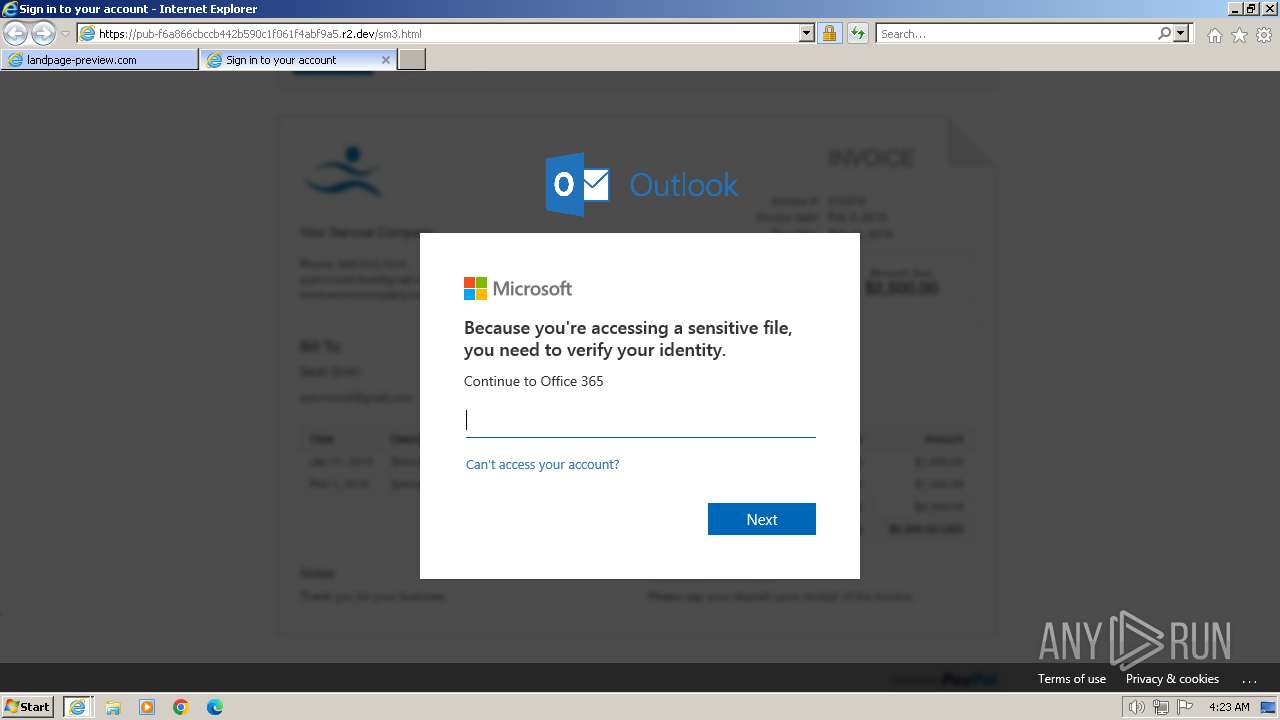Click the magnifier search icon
The width and height of the screenshot is (1280, 720).
click(1164, 34)
